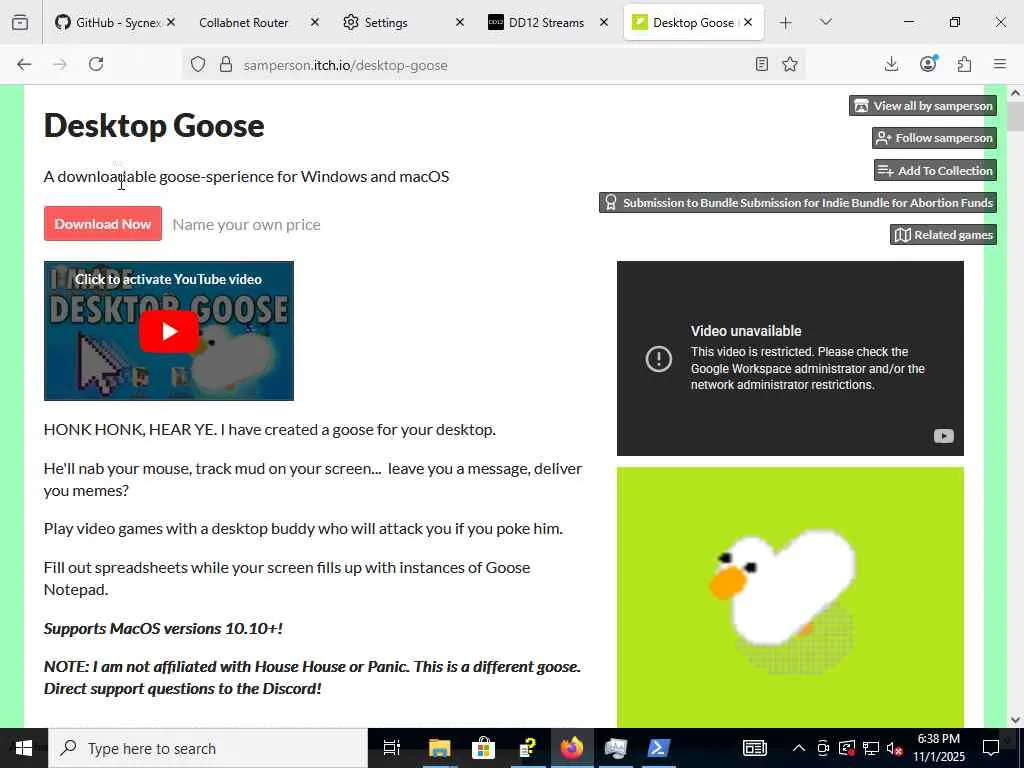Open Firefox View at tab bar start
This screenshot has height=768, width=1024.
tap(20, 22)
